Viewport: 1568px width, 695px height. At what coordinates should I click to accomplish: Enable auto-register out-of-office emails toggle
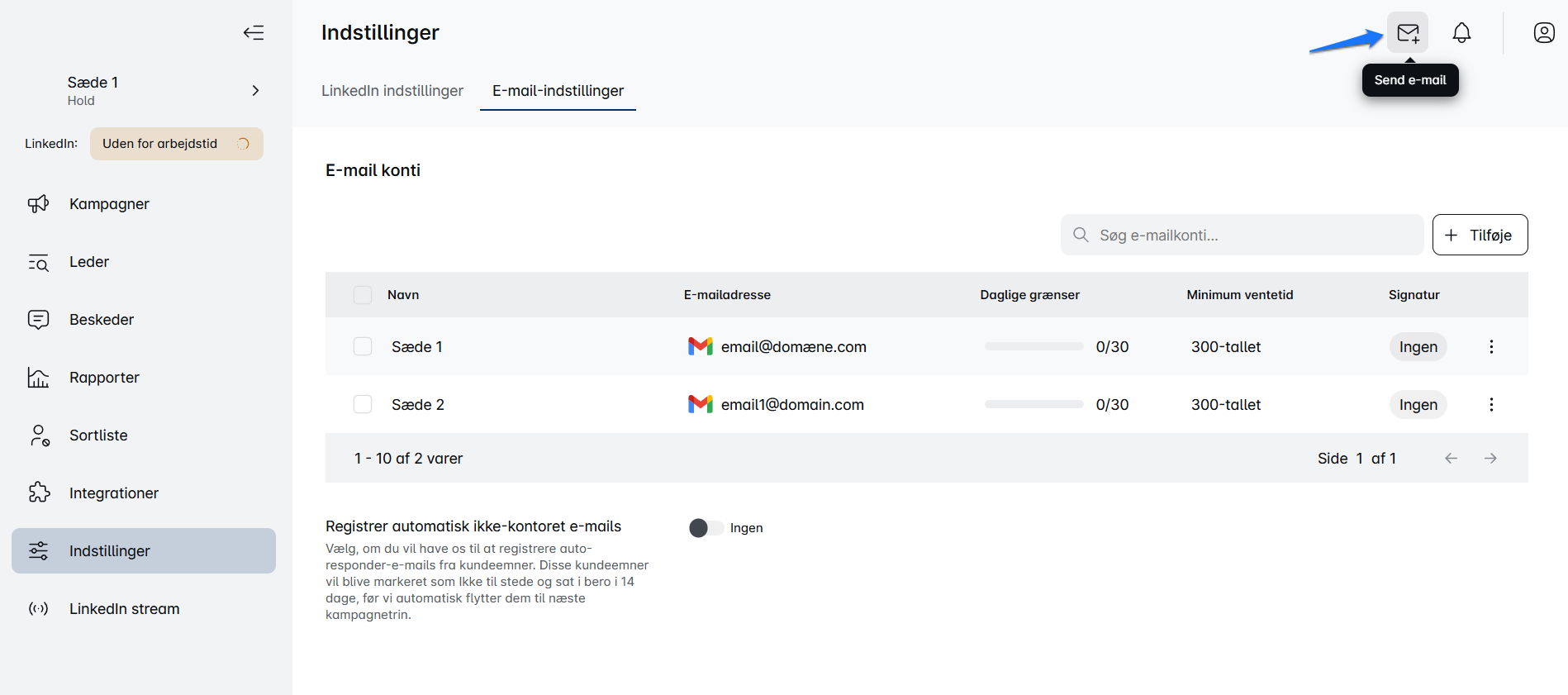tap(706, 528)
